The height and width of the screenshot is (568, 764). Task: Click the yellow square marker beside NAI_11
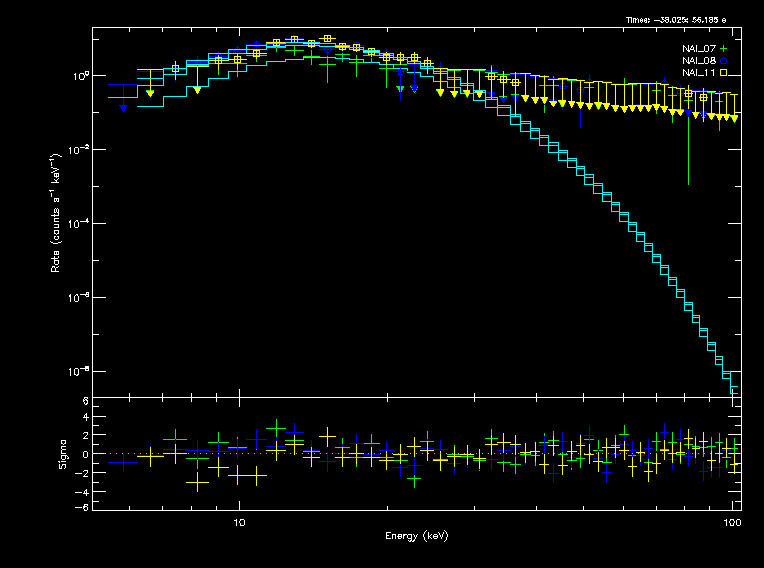pyautogui.click(x=723, y=72)
